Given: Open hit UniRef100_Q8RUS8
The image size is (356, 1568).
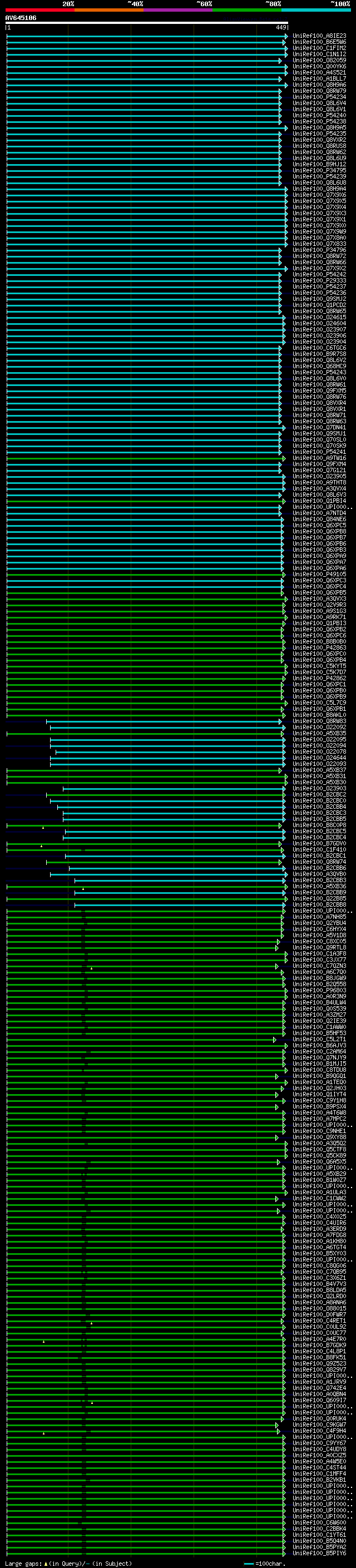Looking at the screenshot, I should point(319,146).
